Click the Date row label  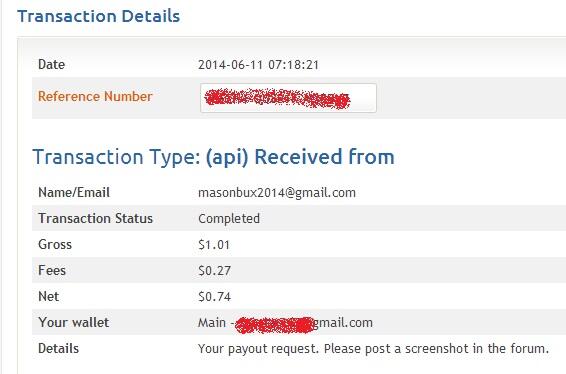coord(52,64)
